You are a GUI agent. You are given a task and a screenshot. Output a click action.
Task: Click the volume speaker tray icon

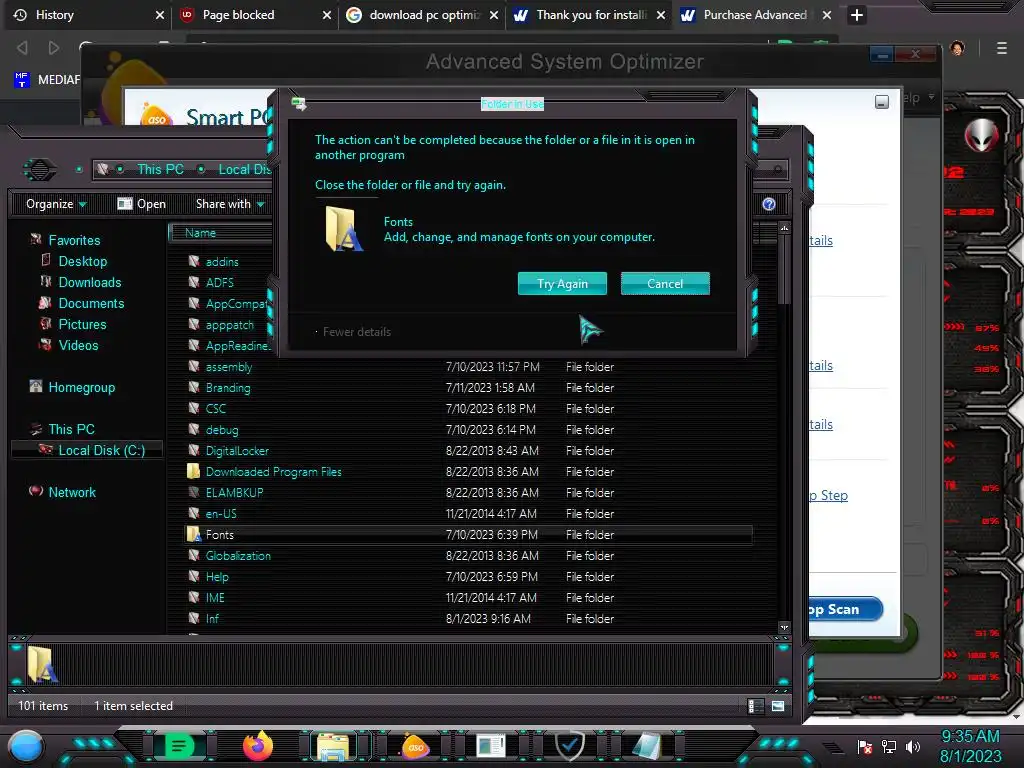coord(913,746)
